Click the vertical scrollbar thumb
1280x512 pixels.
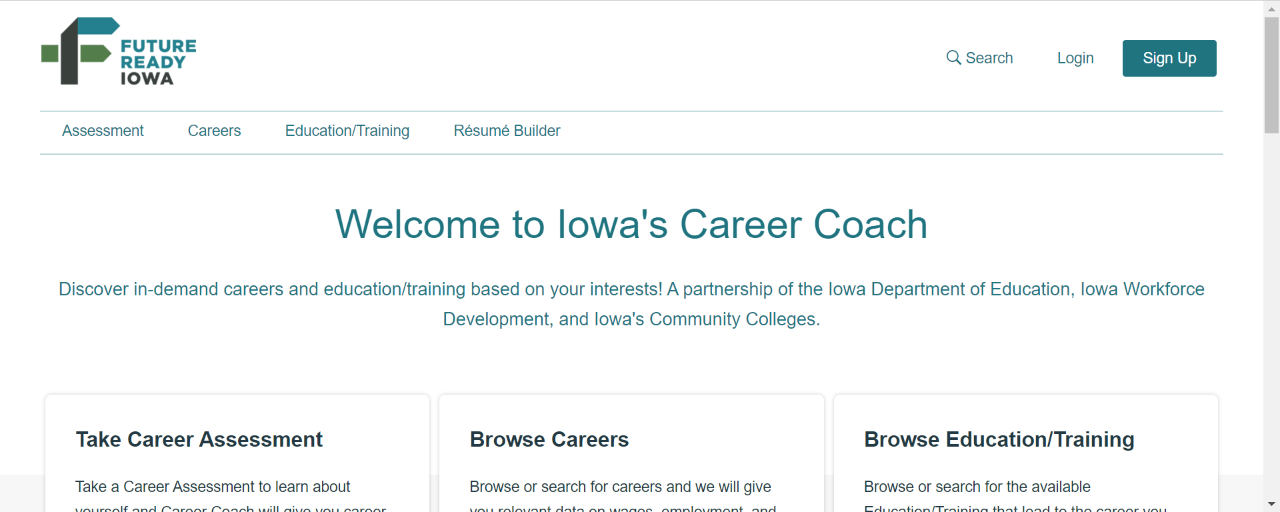point(1271,75)
